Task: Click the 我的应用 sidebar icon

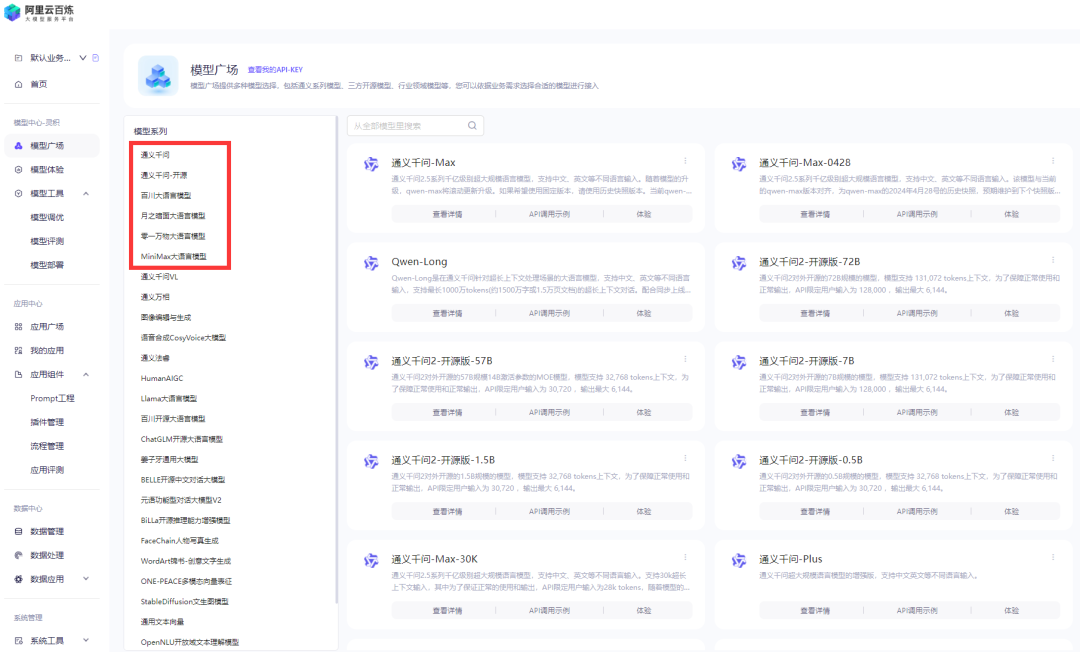Action: [x=19, y=350]
